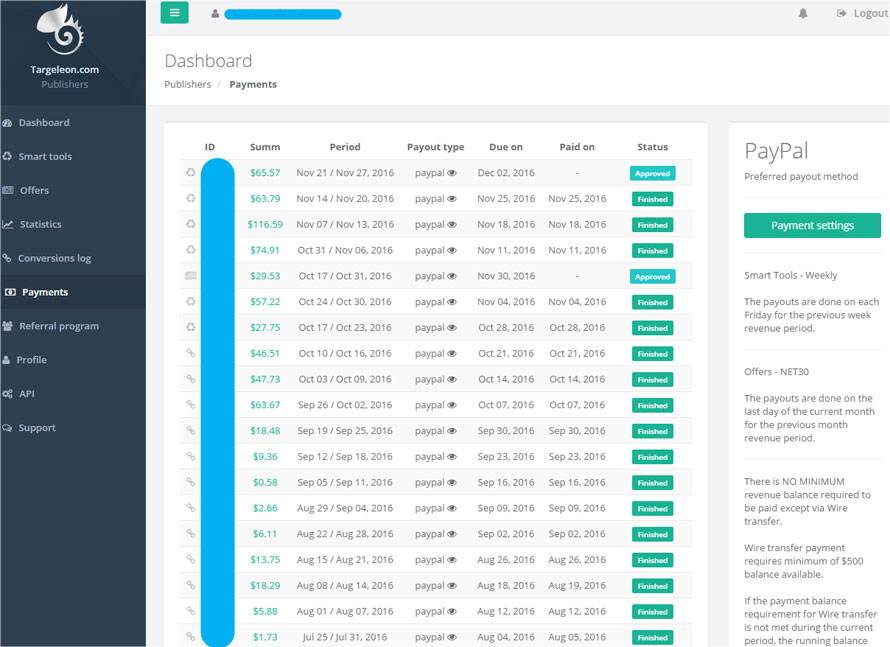
Task: Open the Statistics sidebar menu item
Action: [40, 224]
